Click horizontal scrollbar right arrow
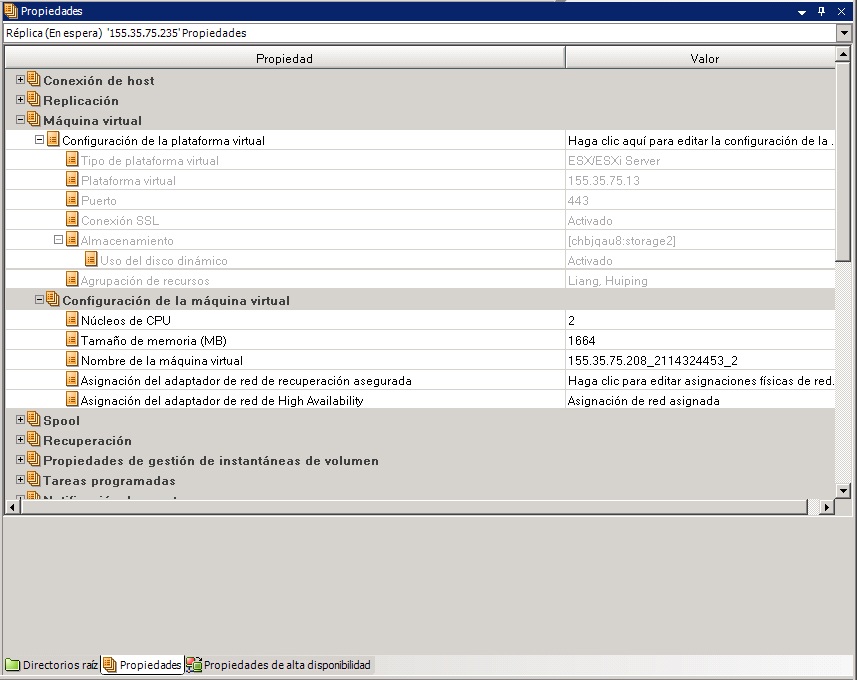The image size is (857, 680). point(827,507)
